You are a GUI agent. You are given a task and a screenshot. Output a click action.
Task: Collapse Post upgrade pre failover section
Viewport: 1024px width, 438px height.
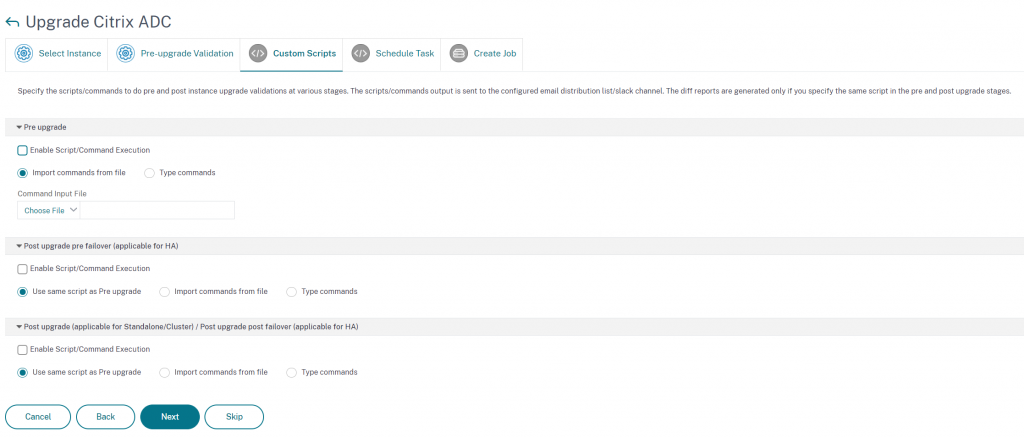(x=19, y=245)
